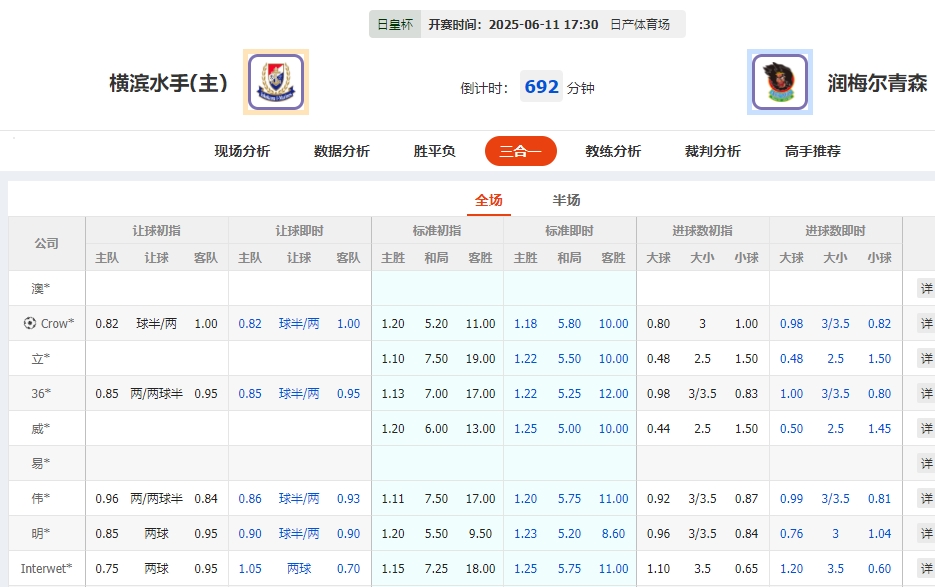Click the countdown value 692
This screenshot has width=935, height=587.
540,87
